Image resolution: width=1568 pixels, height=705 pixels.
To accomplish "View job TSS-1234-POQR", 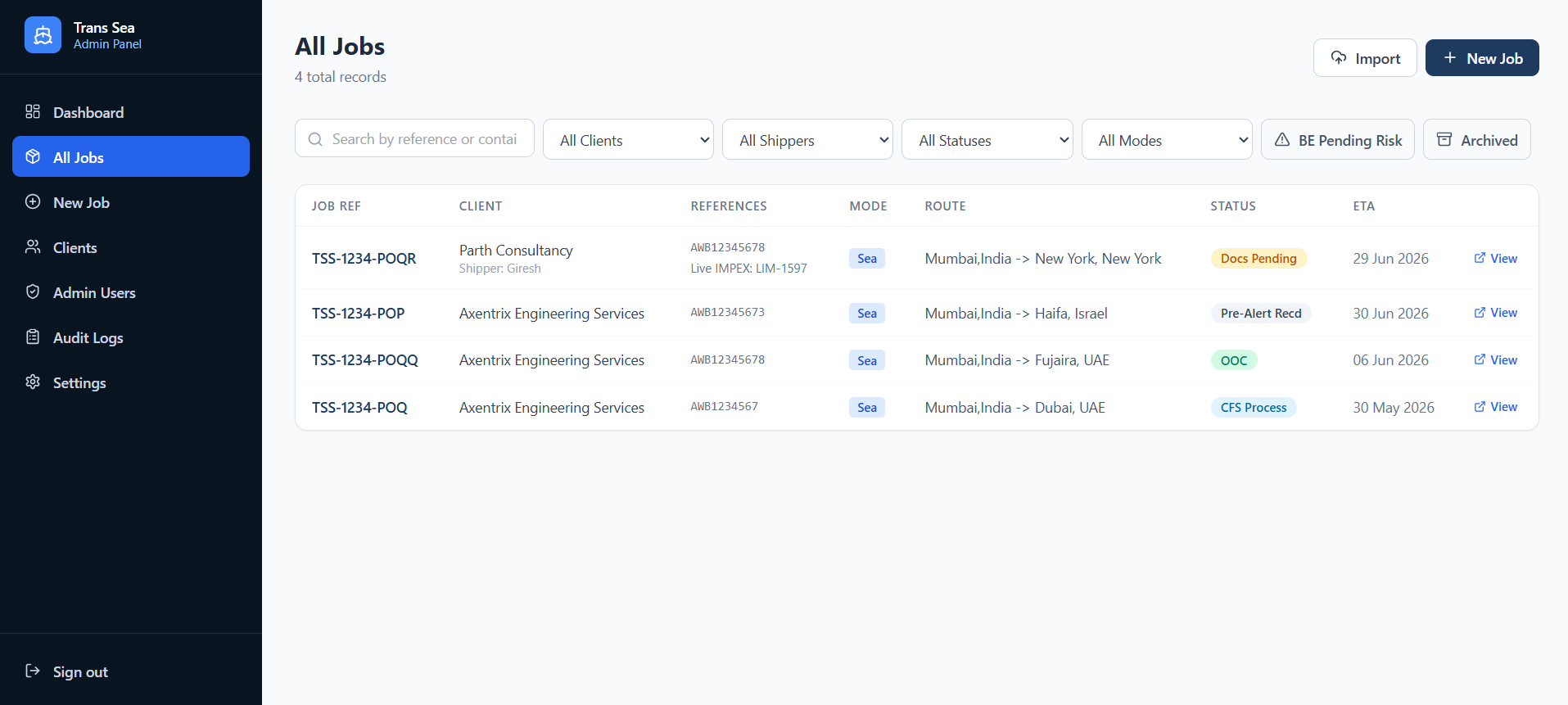I will point(1496,258).
